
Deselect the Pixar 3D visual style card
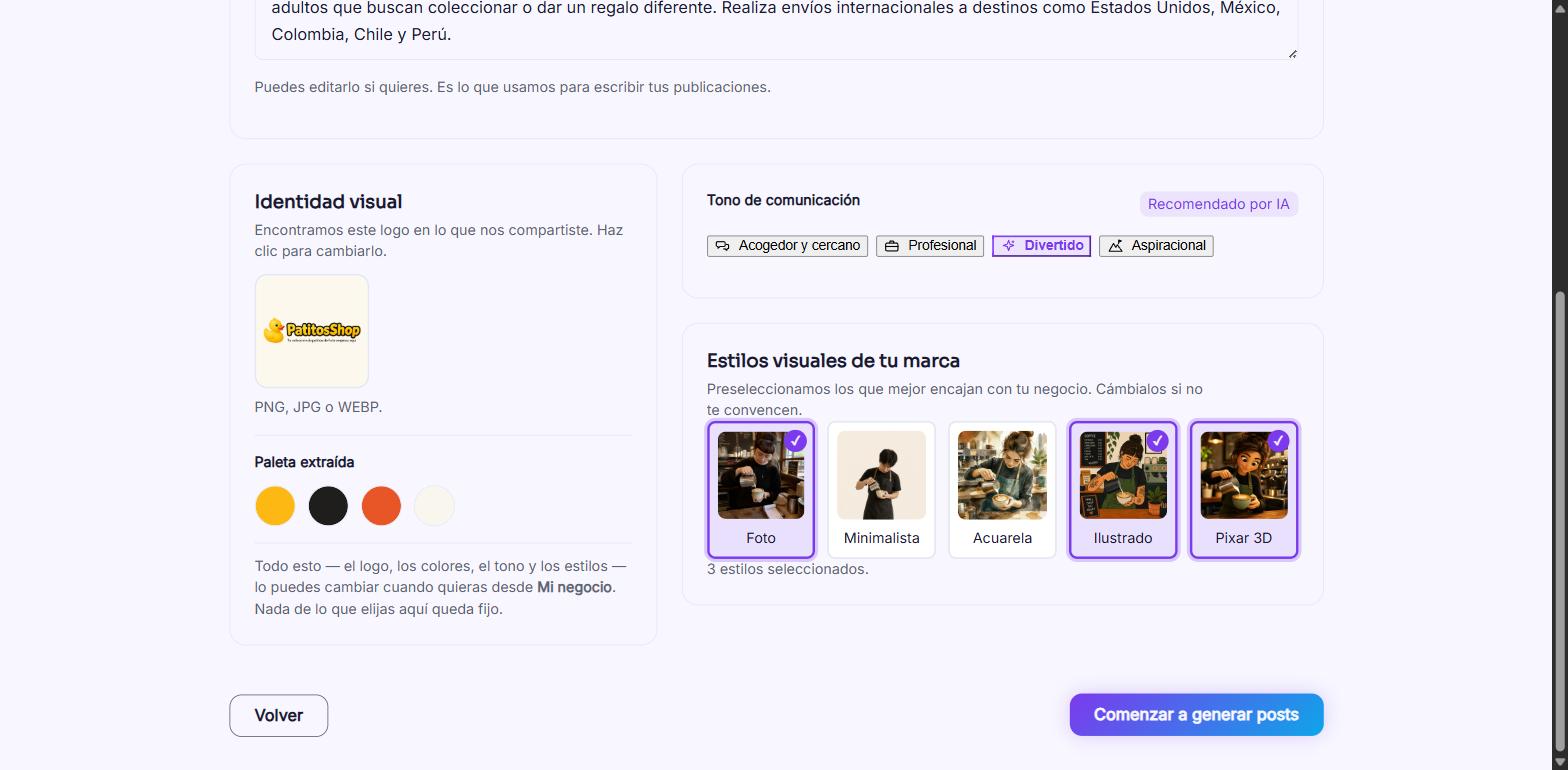pos(1244,490)
